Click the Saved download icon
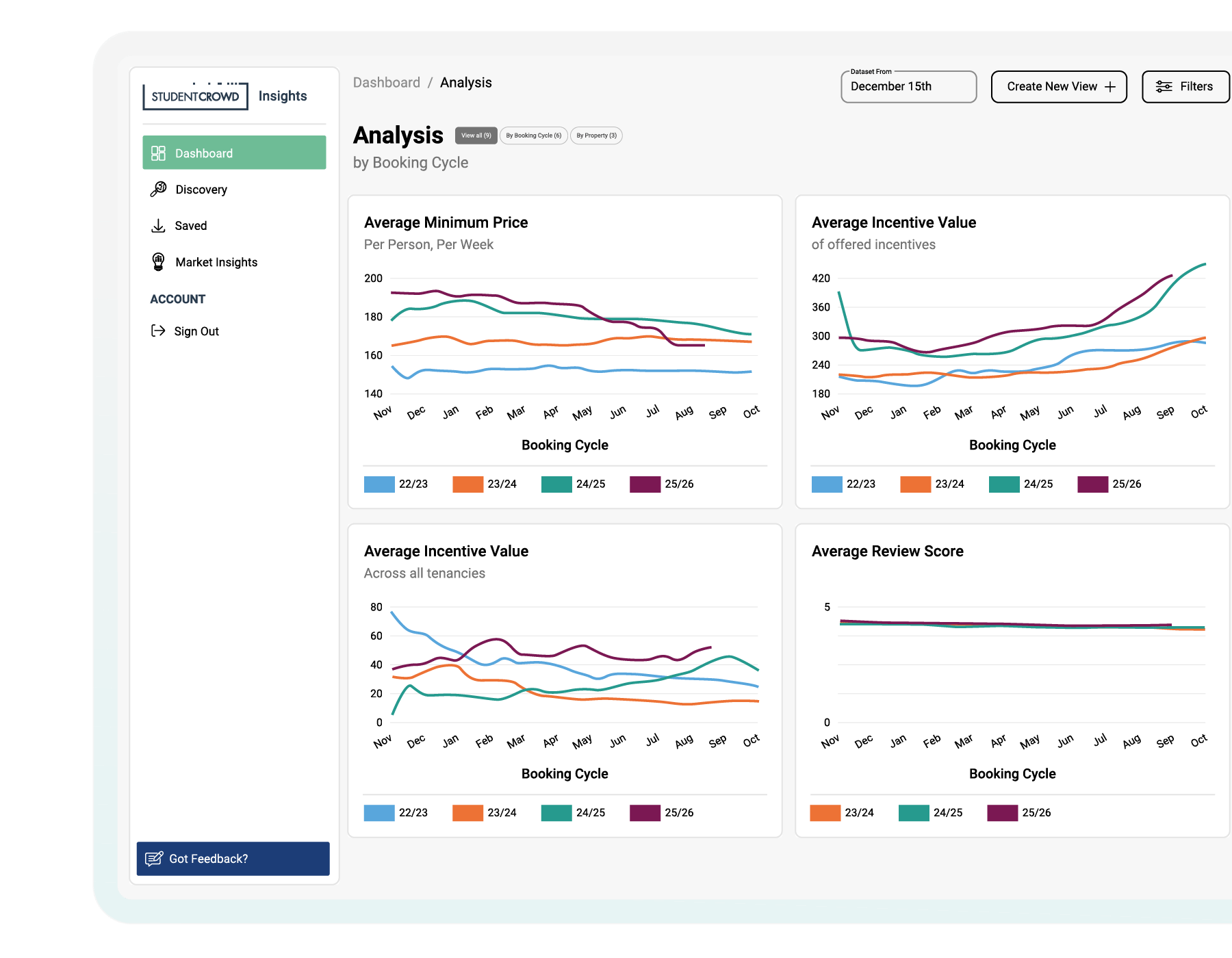Image resolution: width=1232 pixels, height=958 pixels. tap(157, 225)
